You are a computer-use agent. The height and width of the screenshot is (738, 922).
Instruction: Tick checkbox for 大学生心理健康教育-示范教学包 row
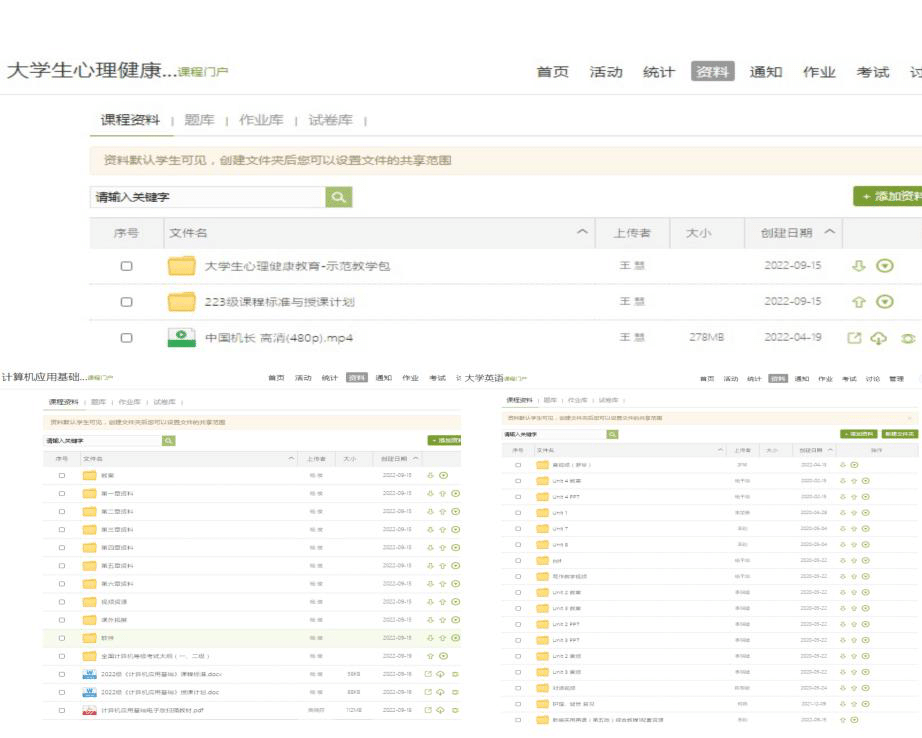(x=126, y=266)
